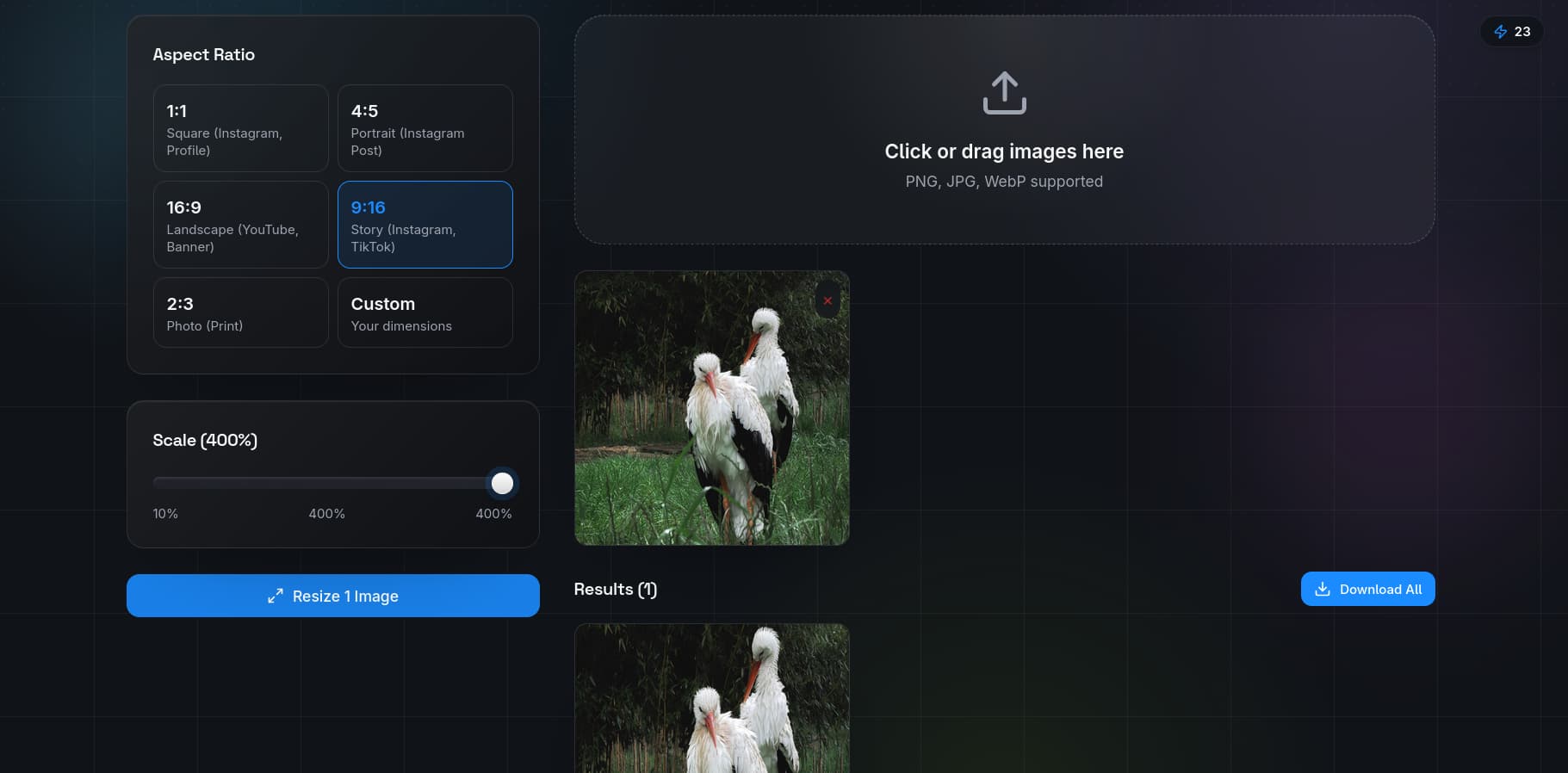Click the upload arrow icon in the drop zone

click(x=1004, y=93)
